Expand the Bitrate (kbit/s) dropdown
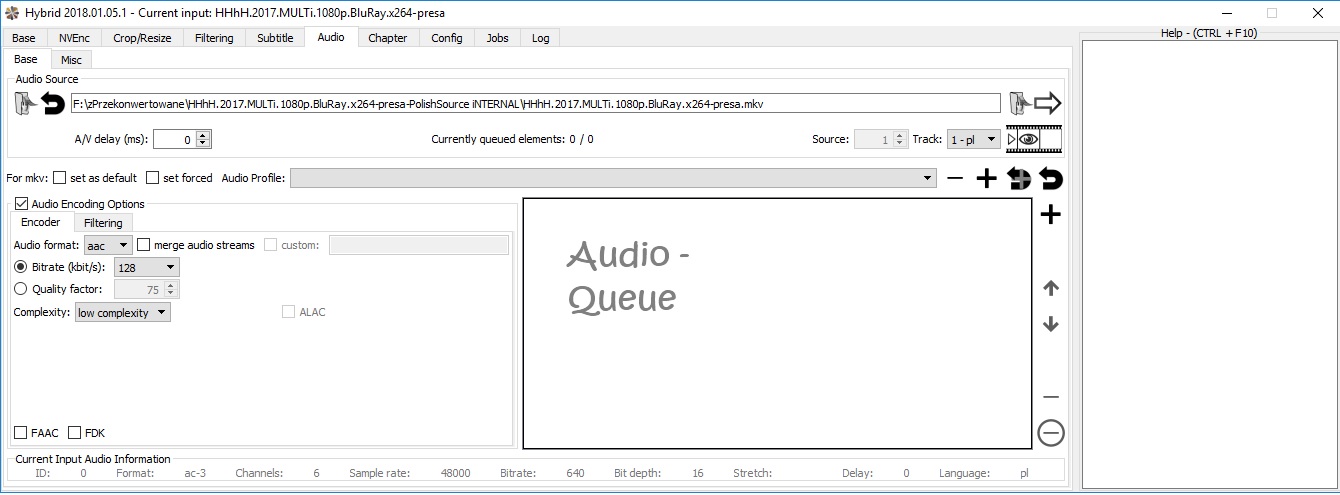This screenshot has width=1340, height=495. click(147, 267)
